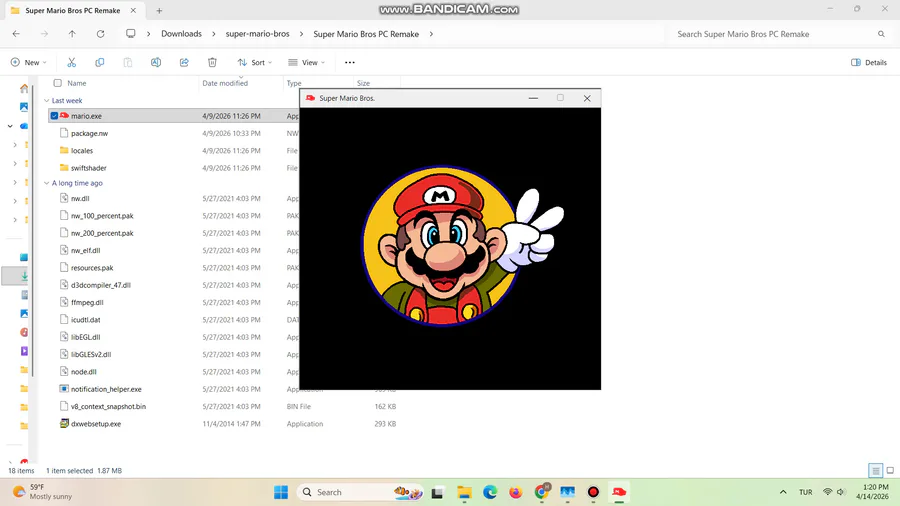The width and height of the screenshot is (900, 506).
Task: Sort by the Date modified column header
Action: pos(225,83)
